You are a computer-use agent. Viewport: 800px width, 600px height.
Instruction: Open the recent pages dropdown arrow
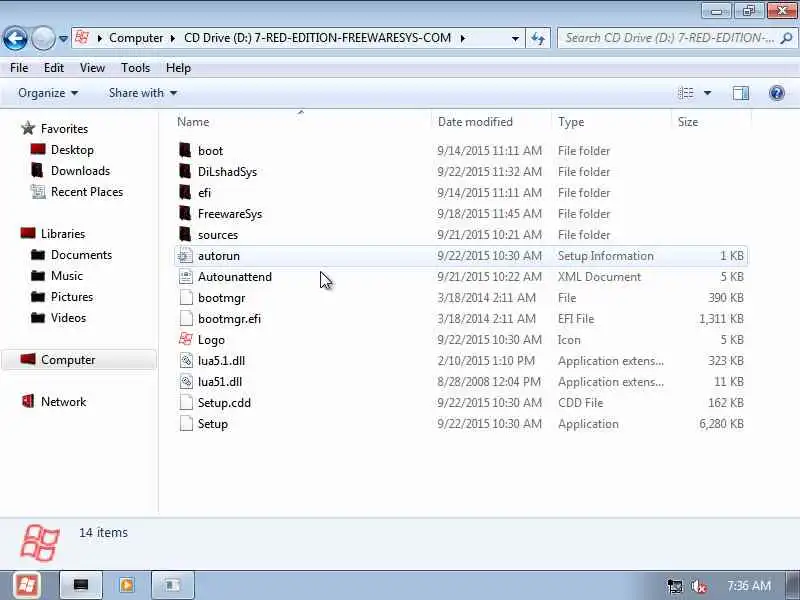[x=63, y=39]
